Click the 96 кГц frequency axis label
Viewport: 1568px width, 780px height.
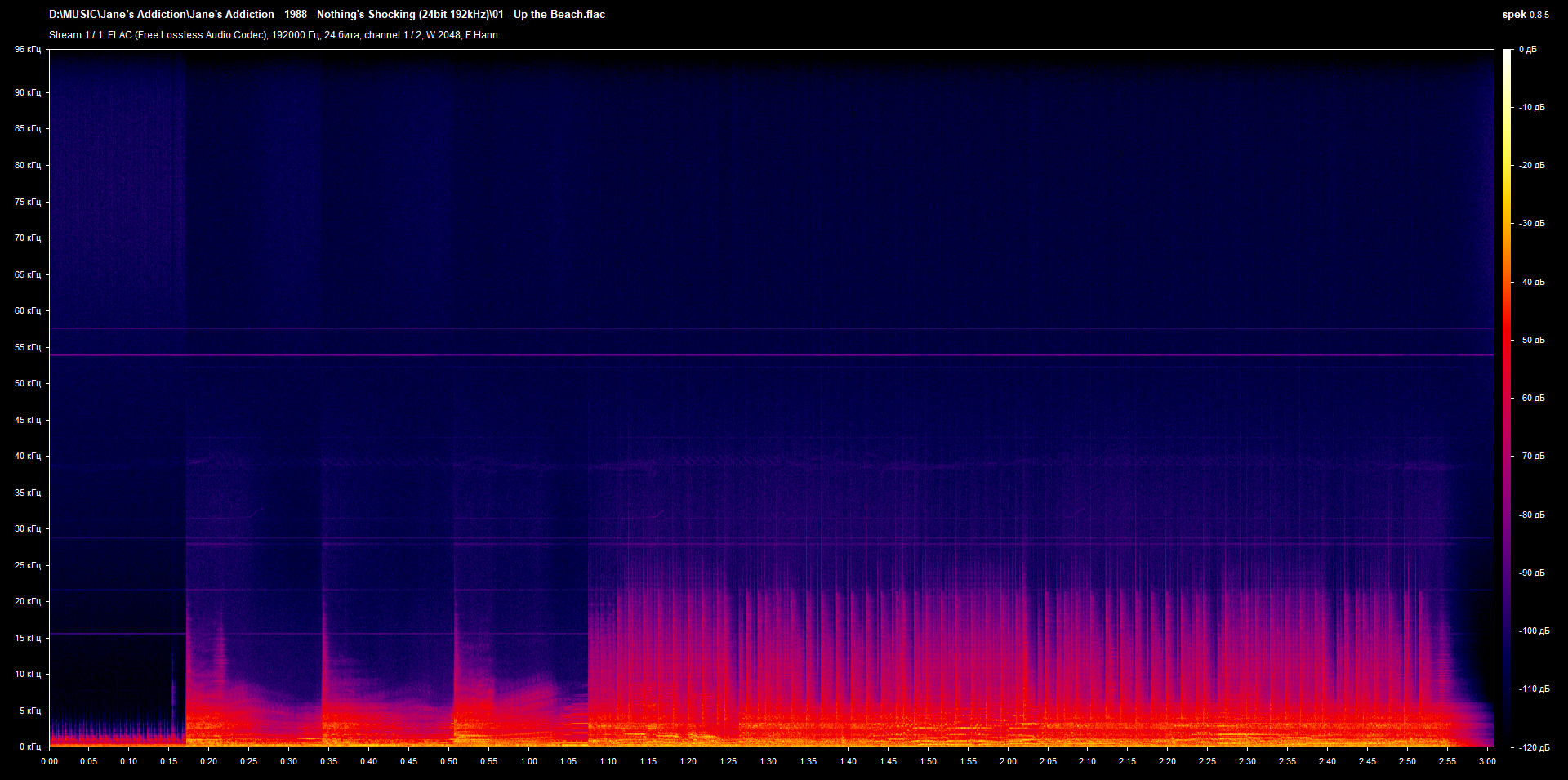point(27,50)
